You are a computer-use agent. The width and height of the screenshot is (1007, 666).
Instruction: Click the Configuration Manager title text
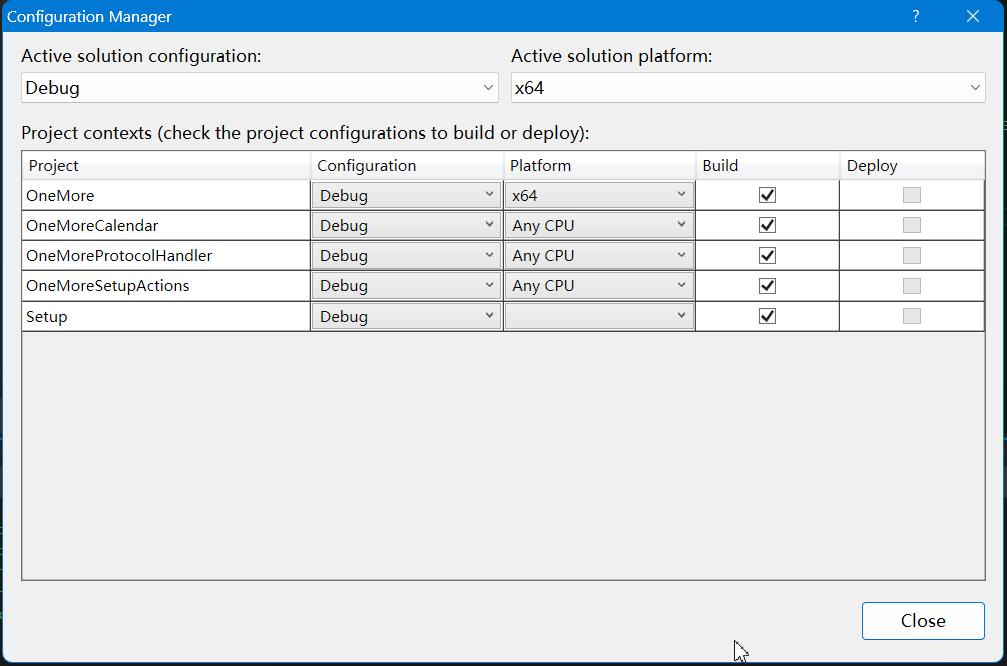tap(89, 17)
